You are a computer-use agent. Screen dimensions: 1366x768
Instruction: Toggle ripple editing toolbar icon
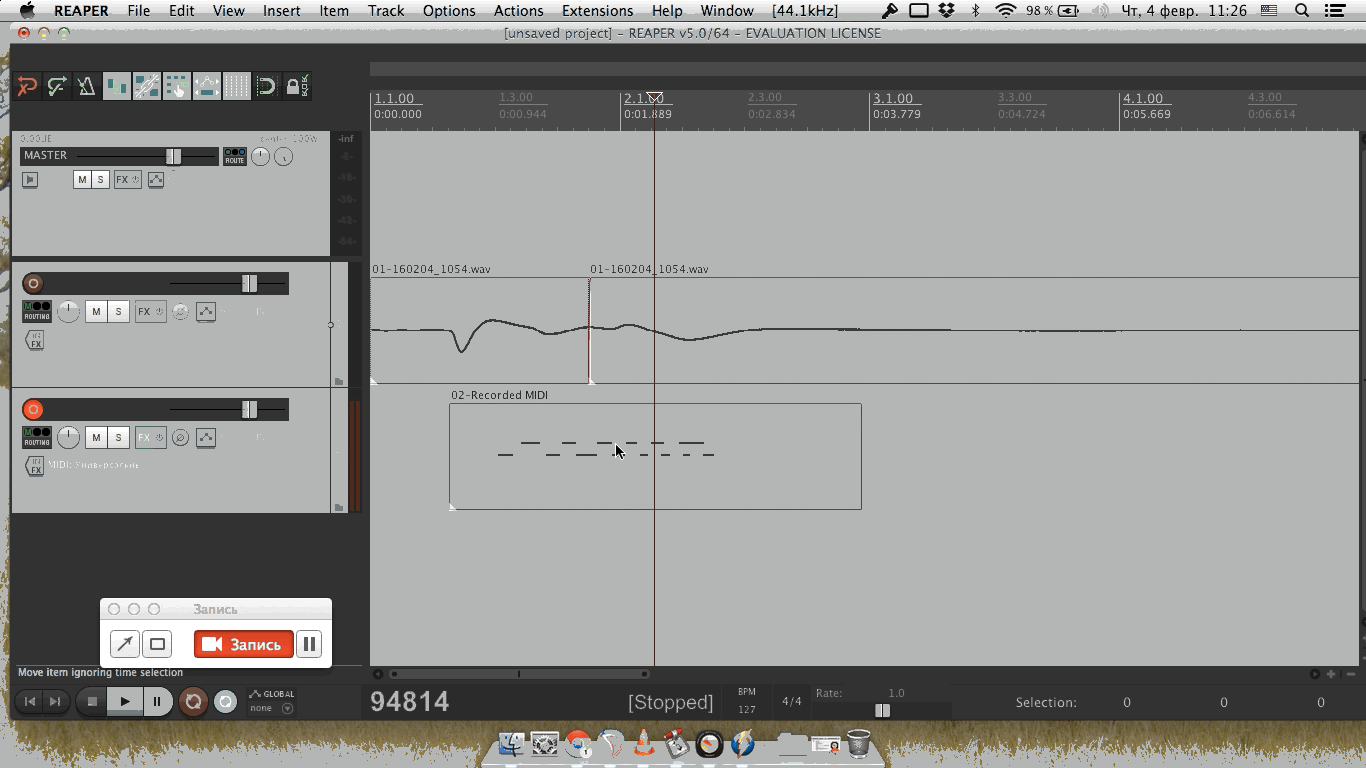177,87
